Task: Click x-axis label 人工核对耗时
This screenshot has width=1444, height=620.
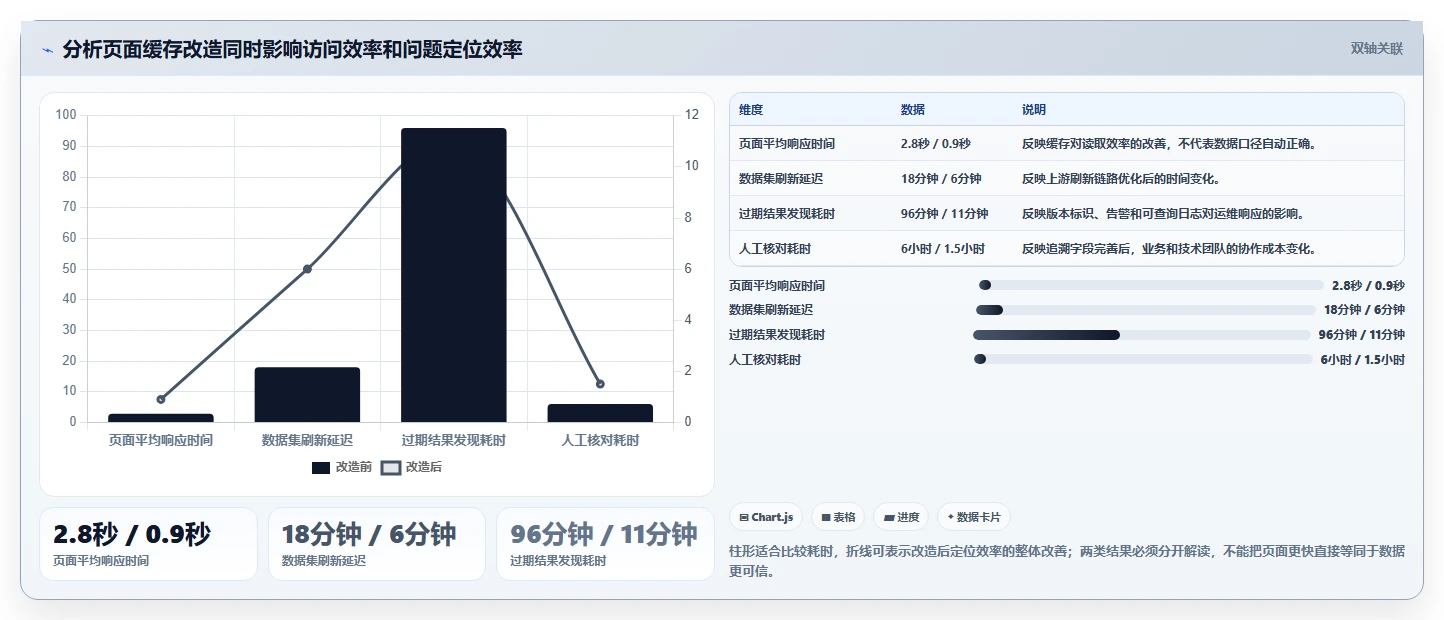Action: pyautogui.click(x=600, y=440)
